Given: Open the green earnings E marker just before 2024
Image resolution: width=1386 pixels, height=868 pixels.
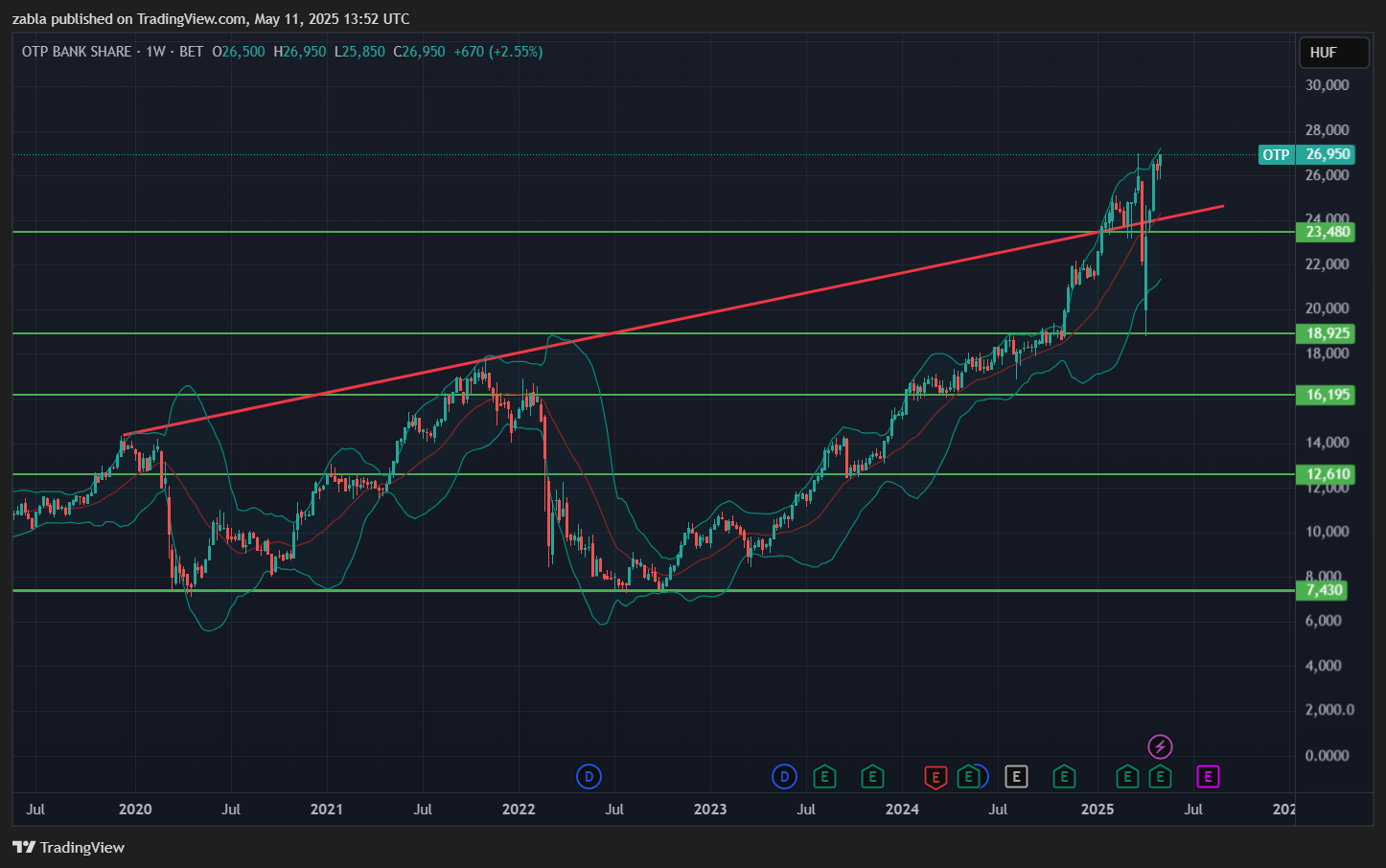Looking at the screenshot, I should 872,777.
